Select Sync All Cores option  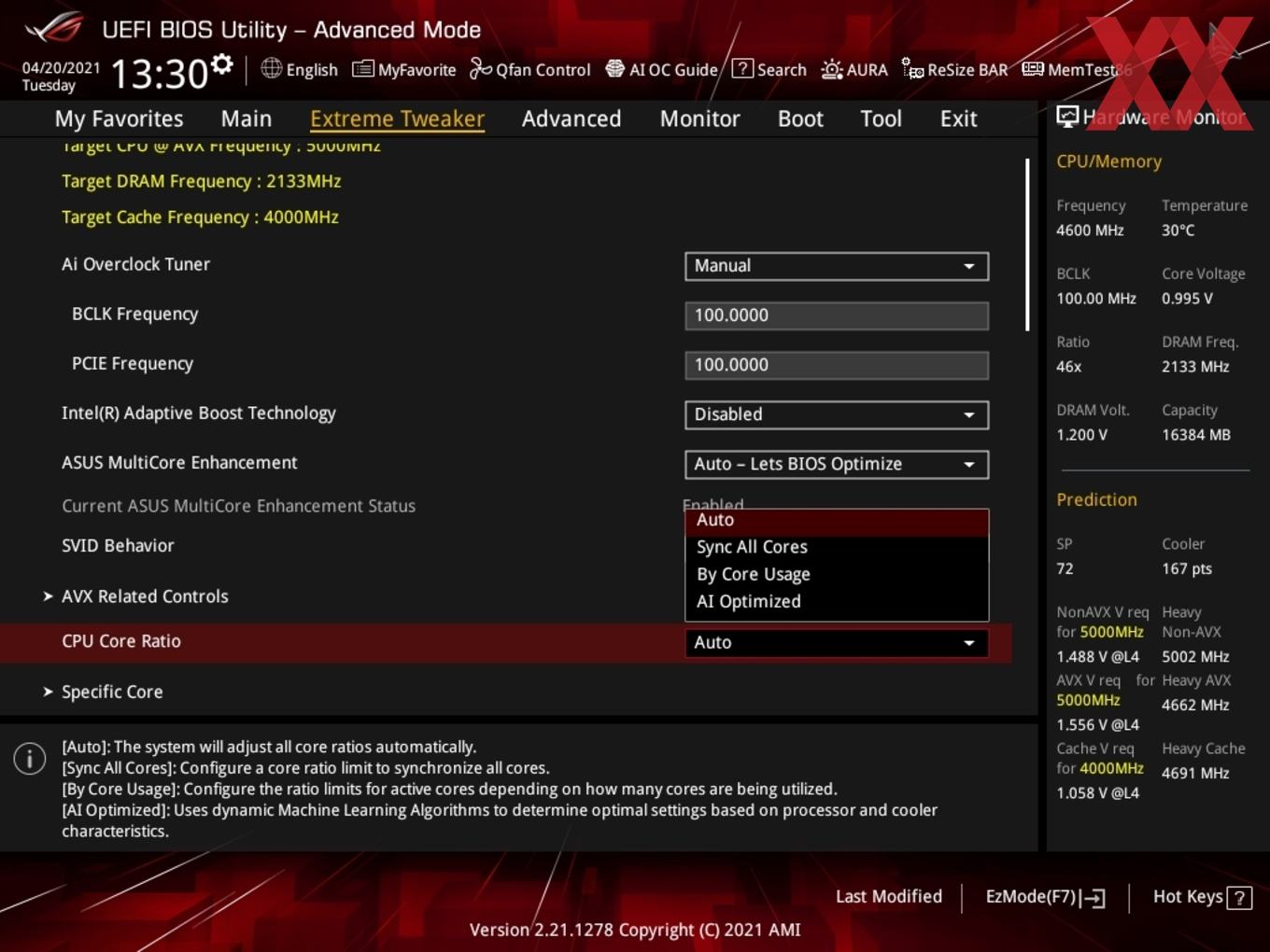pyautogui.click(x=836, y=547)
